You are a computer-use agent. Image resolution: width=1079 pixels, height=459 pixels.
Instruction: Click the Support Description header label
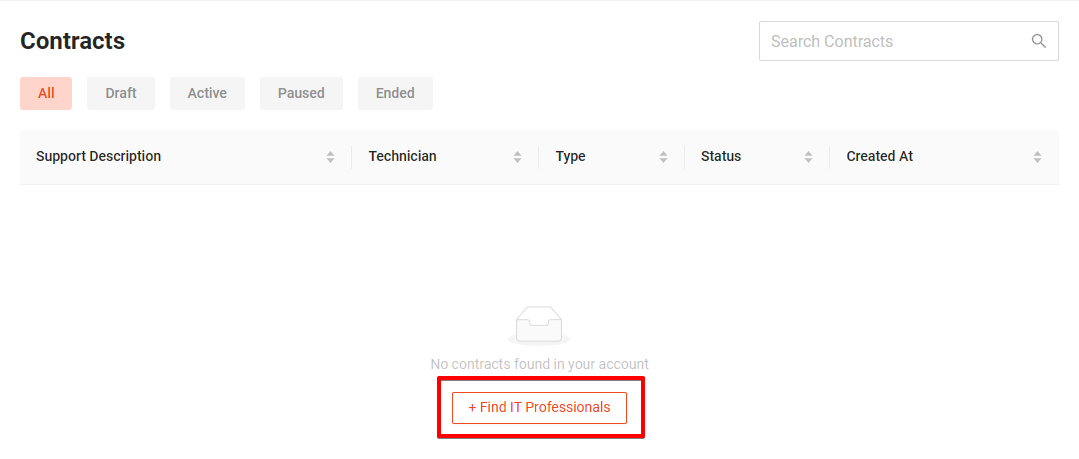[x=98, y=156]
